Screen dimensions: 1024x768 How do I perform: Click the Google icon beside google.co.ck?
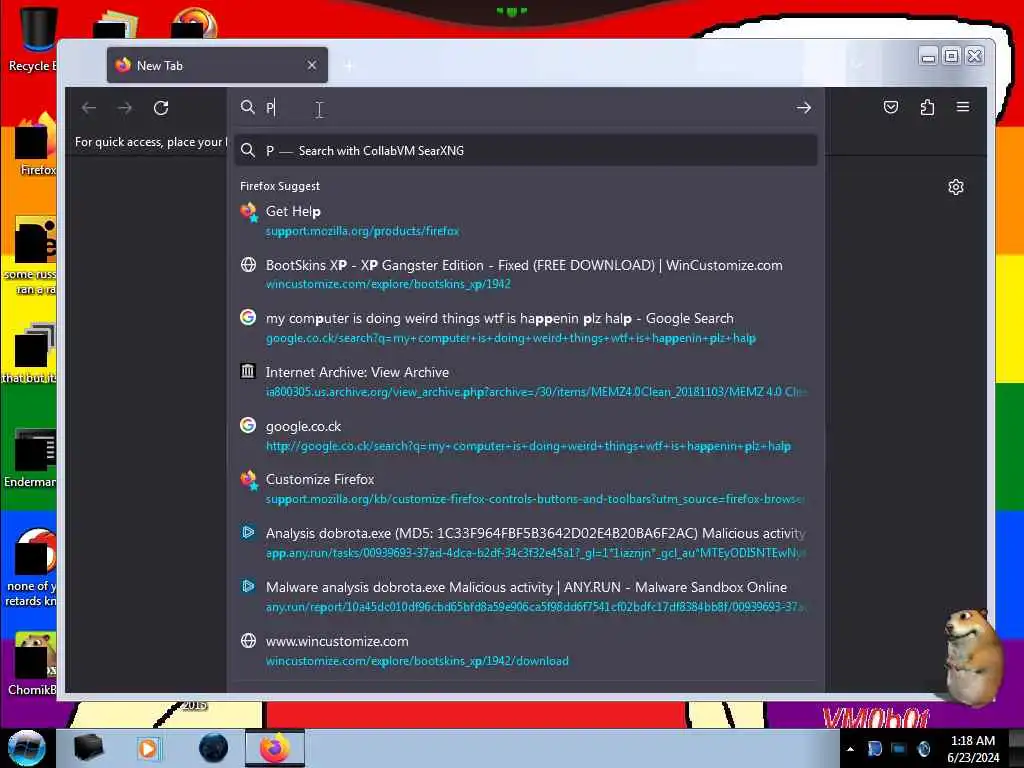click(248, 426)
